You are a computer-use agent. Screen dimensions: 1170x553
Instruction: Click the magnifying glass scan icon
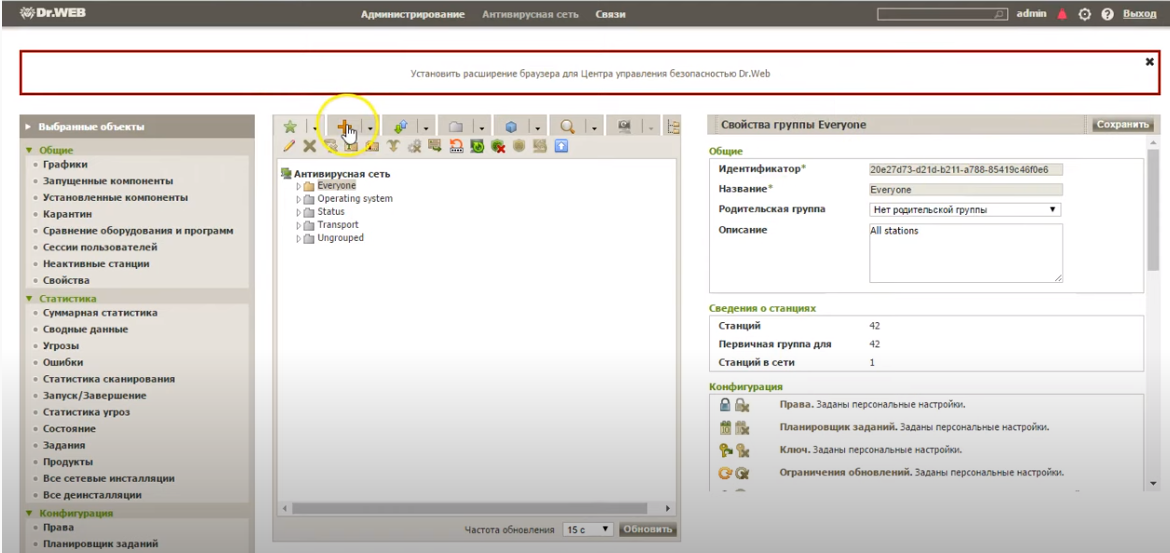coord(567,127)
